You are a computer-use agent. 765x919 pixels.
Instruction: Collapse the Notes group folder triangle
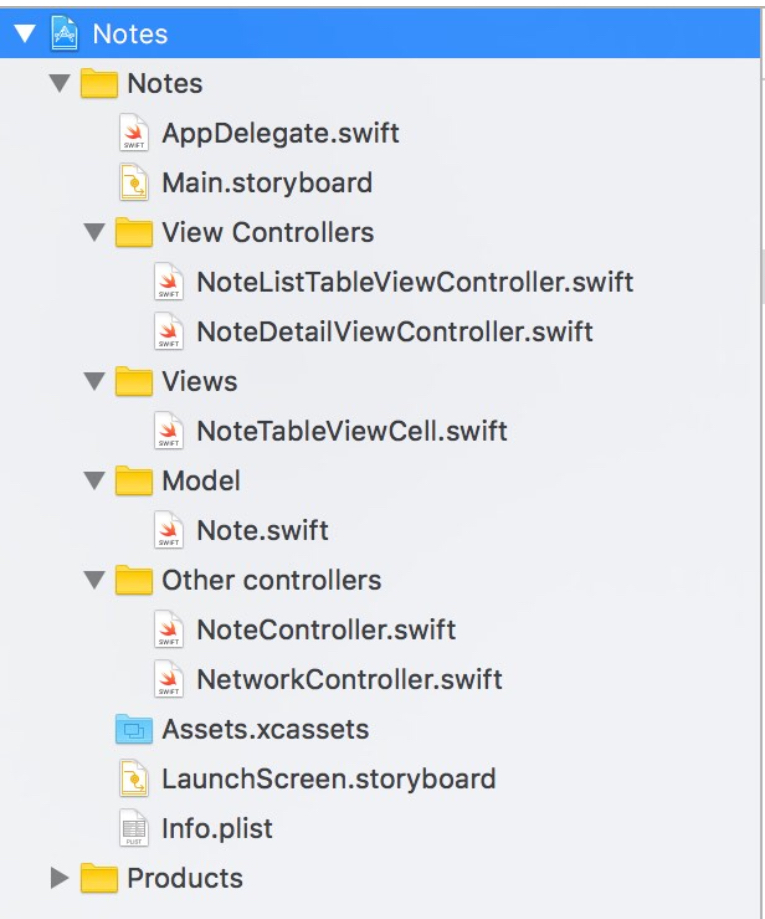pos(60,83)
